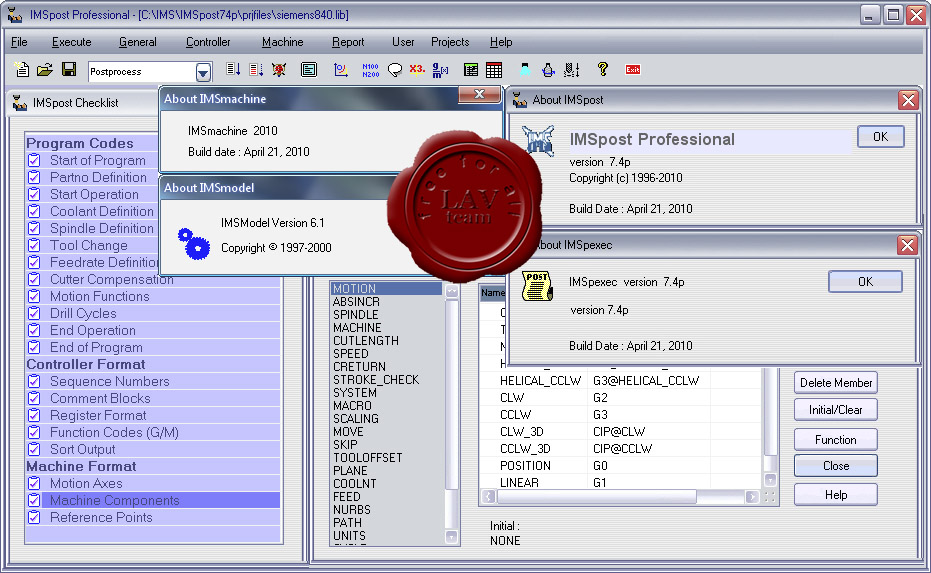This screenshot has width=931, height=573.
Task: Toggle the End of Program checkbox
Action: click(x=34, y=347)
